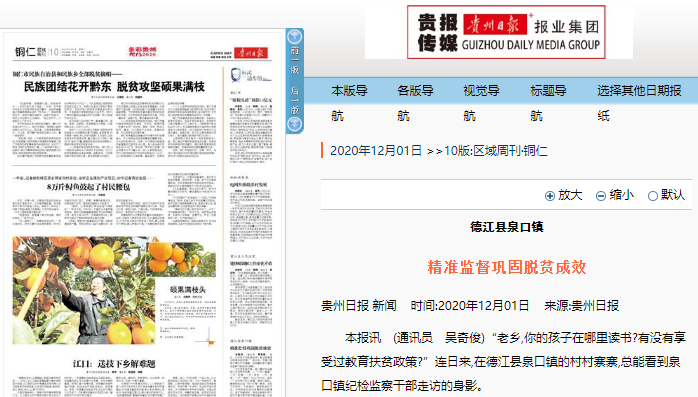This screenshot has height=397, width=698.
Task: Open 民族团结花开黔东 headline article
Action: coord(114,87)
